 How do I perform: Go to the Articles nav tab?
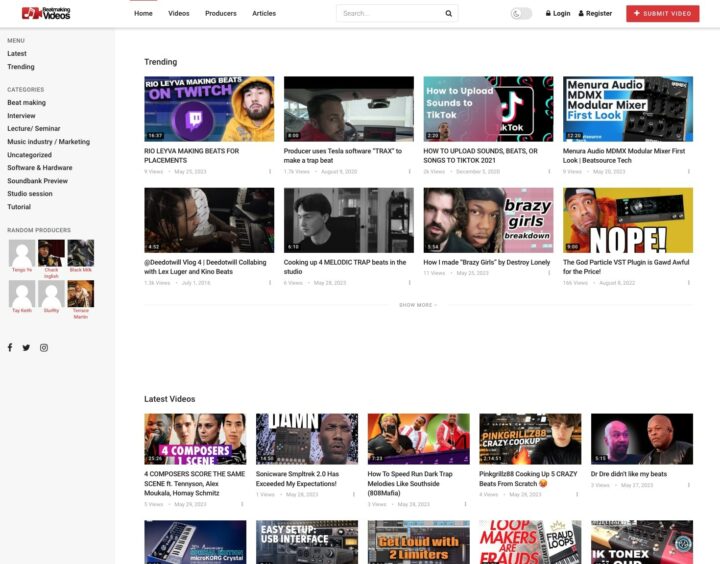click(x=264, y=14)
